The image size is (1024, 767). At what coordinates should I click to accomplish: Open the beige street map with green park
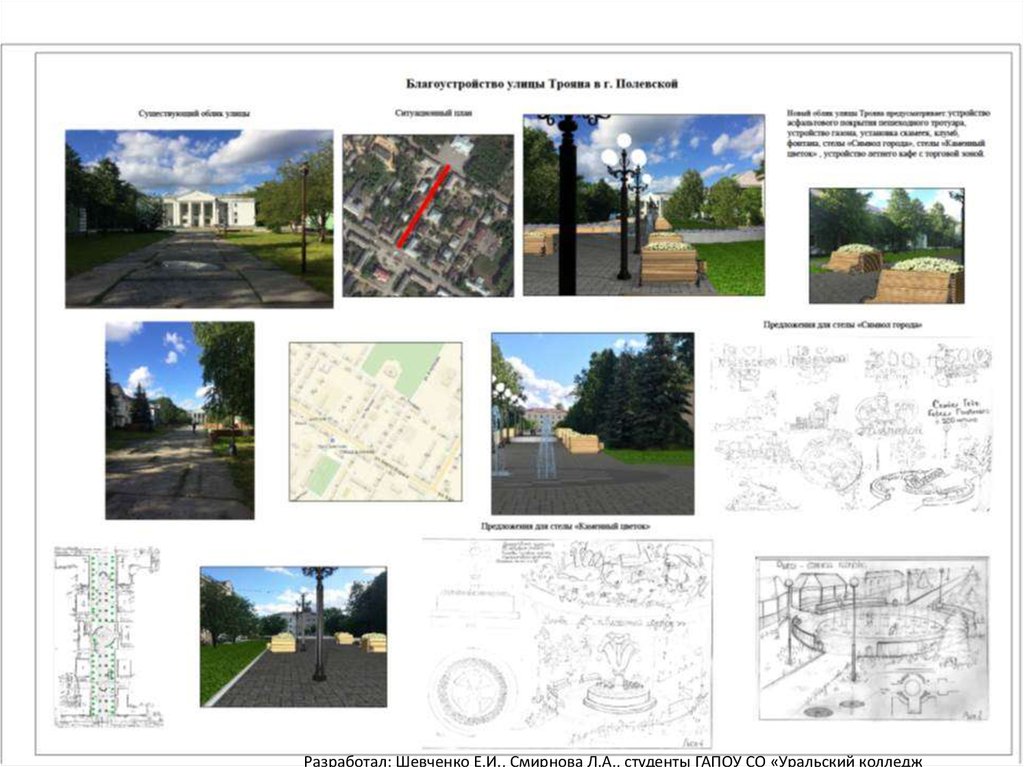(x=376, y=421)
